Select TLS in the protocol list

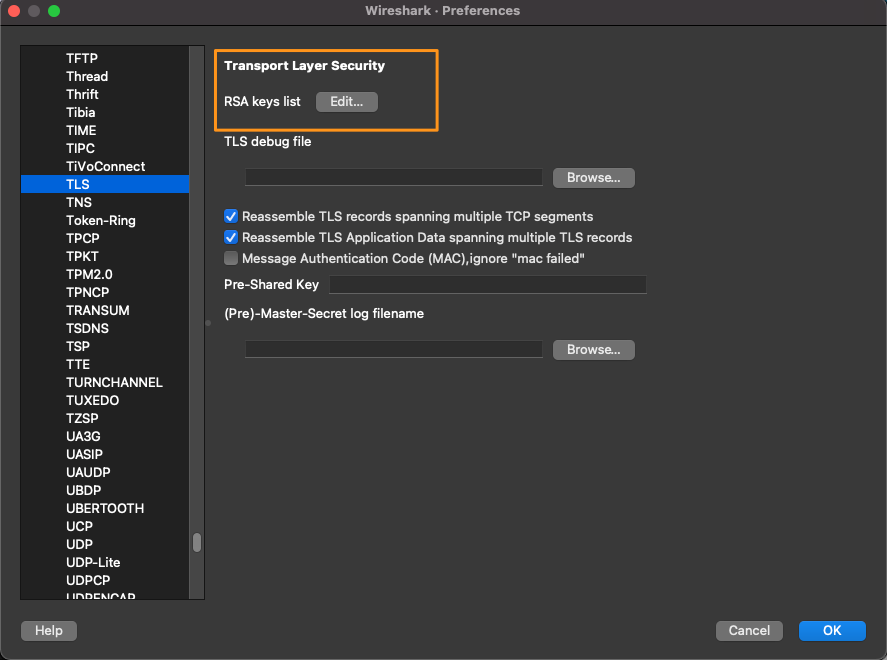click(78, 184)
